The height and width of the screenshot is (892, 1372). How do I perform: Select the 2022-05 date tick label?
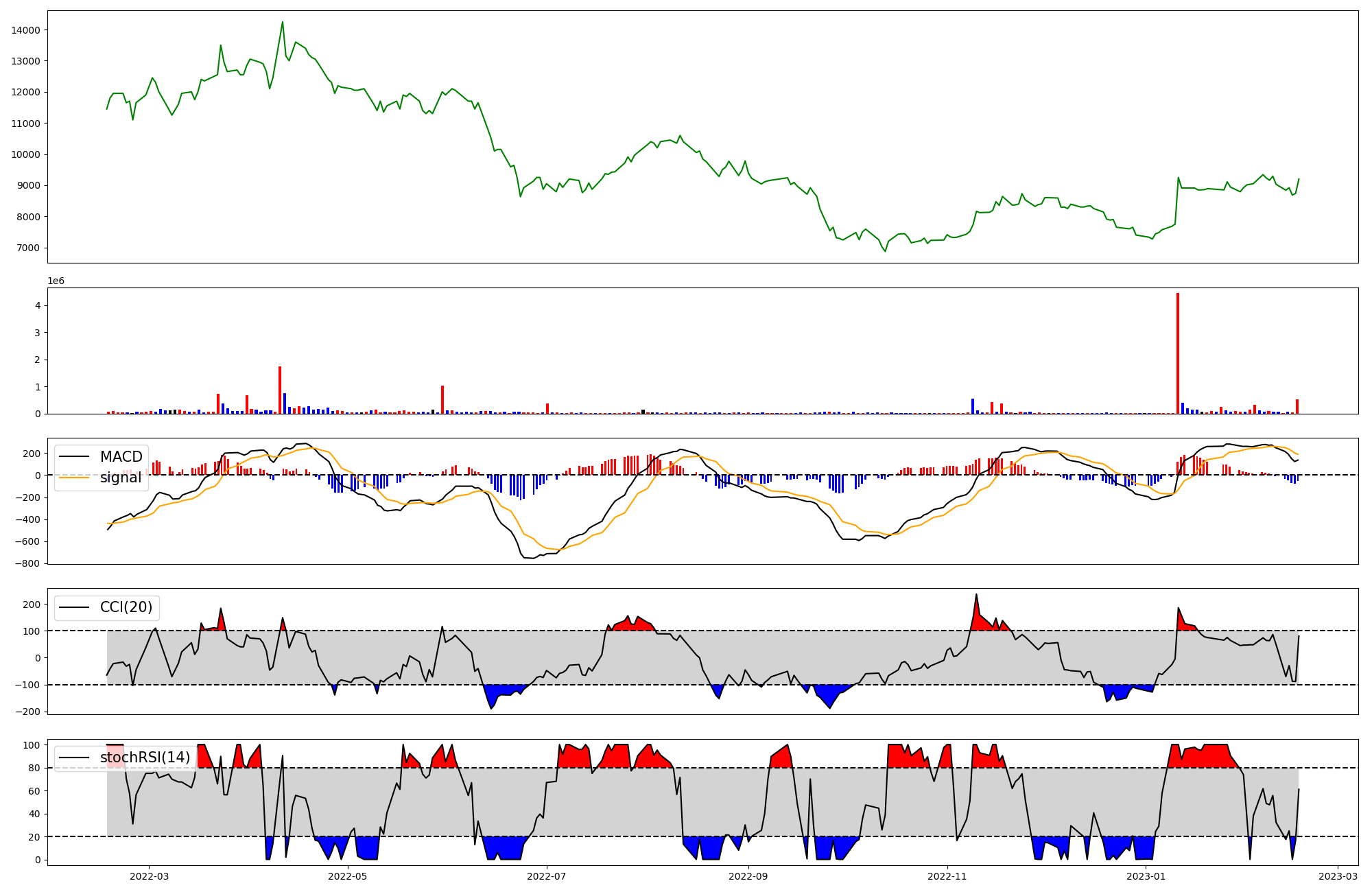[348, 876]
